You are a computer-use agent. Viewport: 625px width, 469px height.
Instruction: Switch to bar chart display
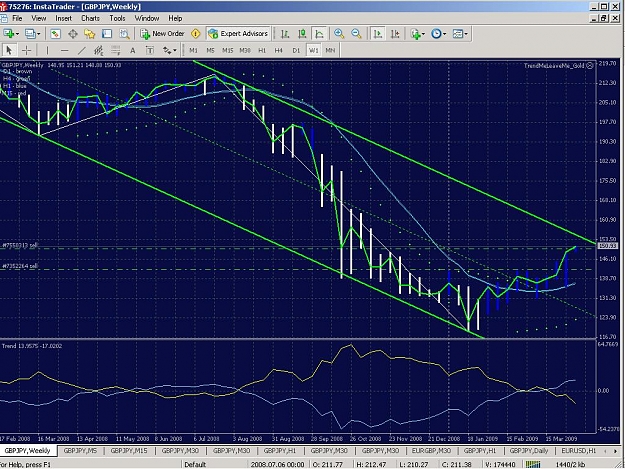tap(285, 34)
